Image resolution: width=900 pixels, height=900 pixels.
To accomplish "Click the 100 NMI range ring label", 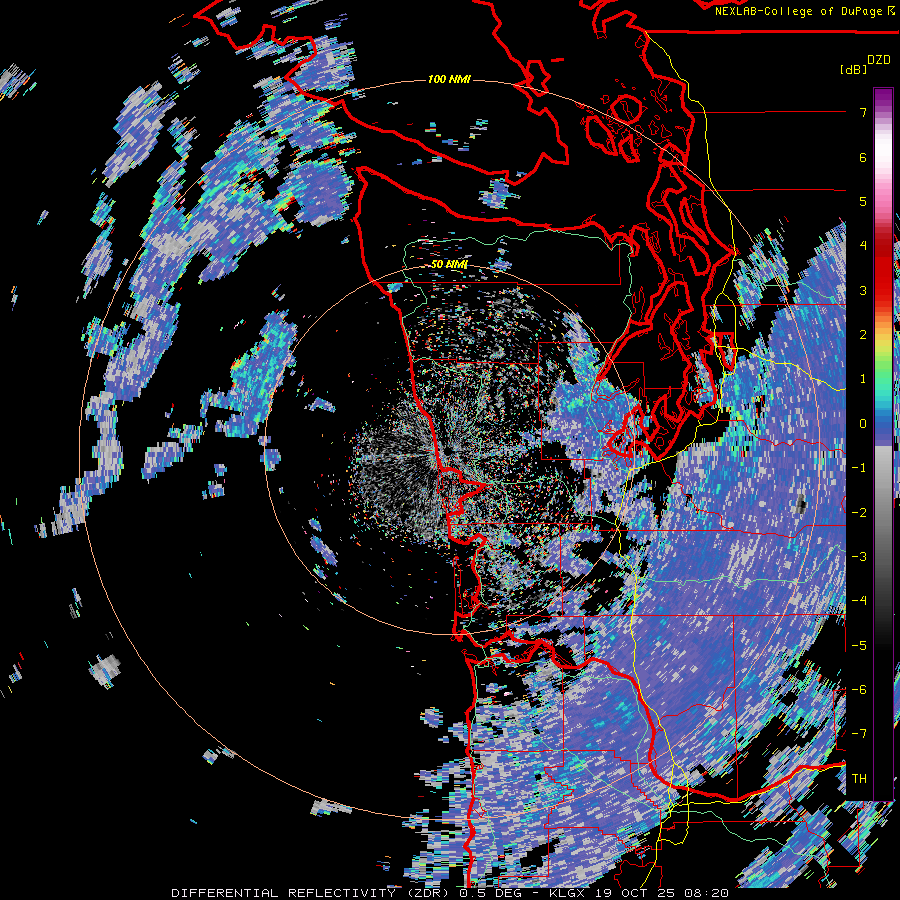I will pyautogui.click(x=449, y=79).
